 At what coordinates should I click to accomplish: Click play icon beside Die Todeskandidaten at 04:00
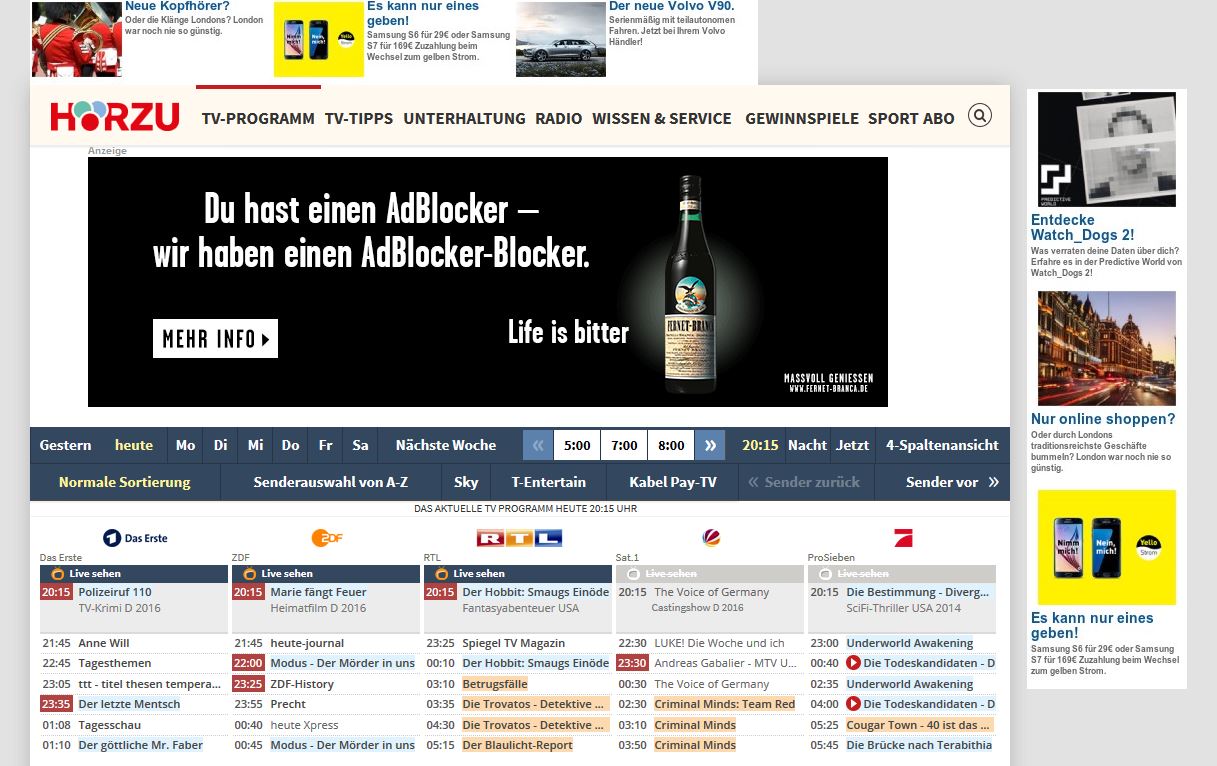coord(853,704)
